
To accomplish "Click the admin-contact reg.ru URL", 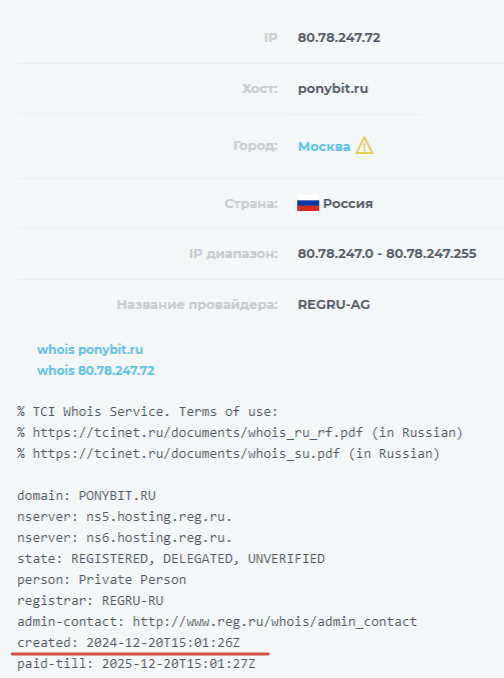I will tap(274, 622).
